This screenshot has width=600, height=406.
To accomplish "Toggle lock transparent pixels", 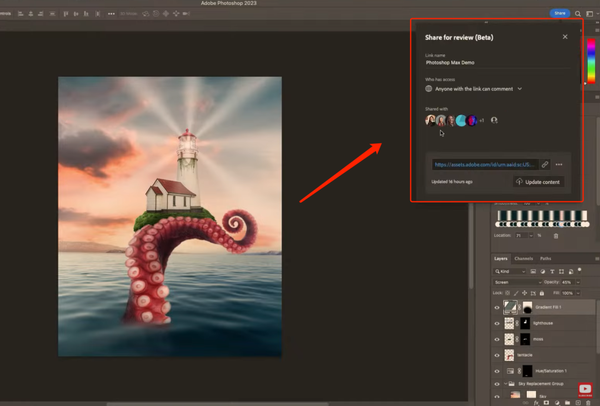I will click(x=507, y=293).
